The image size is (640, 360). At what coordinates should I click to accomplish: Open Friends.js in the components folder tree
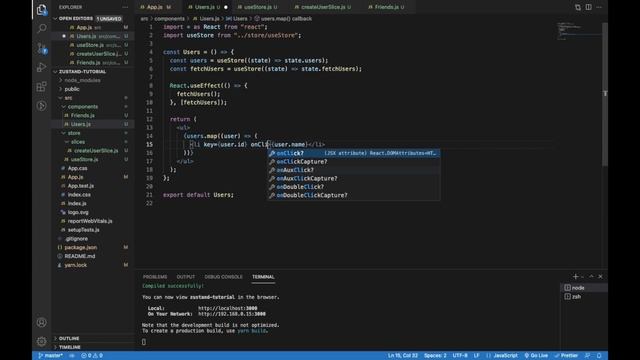tap(82, 116)
